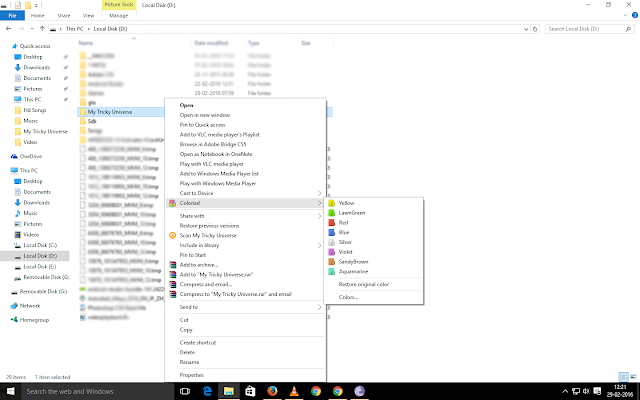The image size is (640, 400).
Task: Launch Microsoft Edge from the taskbar
Action: tap(207, 391)
